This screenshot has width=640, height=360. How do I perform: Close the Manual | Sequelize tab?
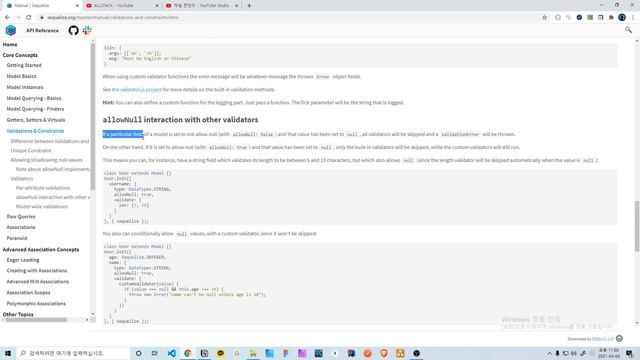[77, 6]
